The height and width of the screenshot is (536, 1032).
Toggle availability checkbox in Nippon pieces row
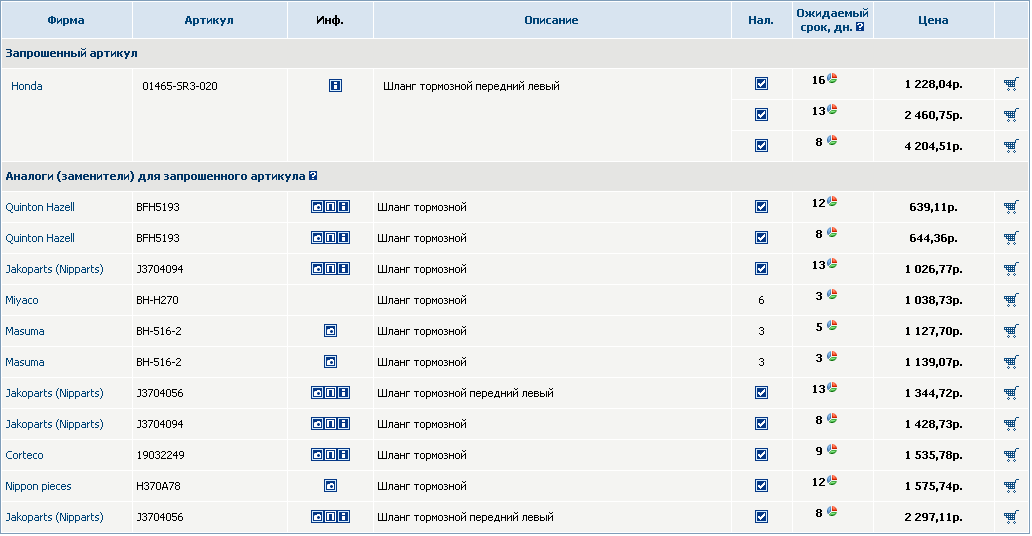(x=761, y=486)
